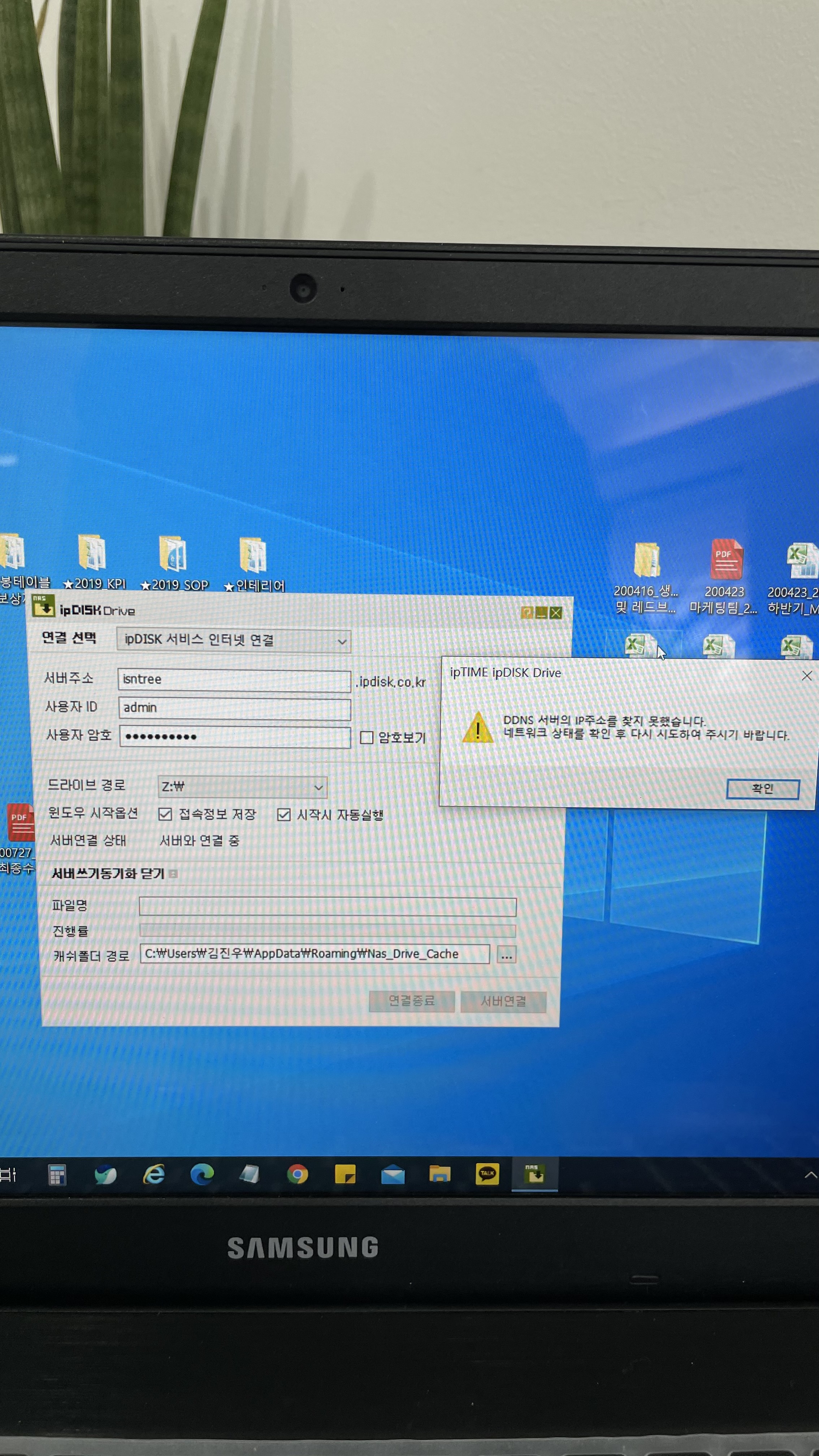Click the 서버주소 field containing isntree

pyautogui.click(x=234, y=680)
